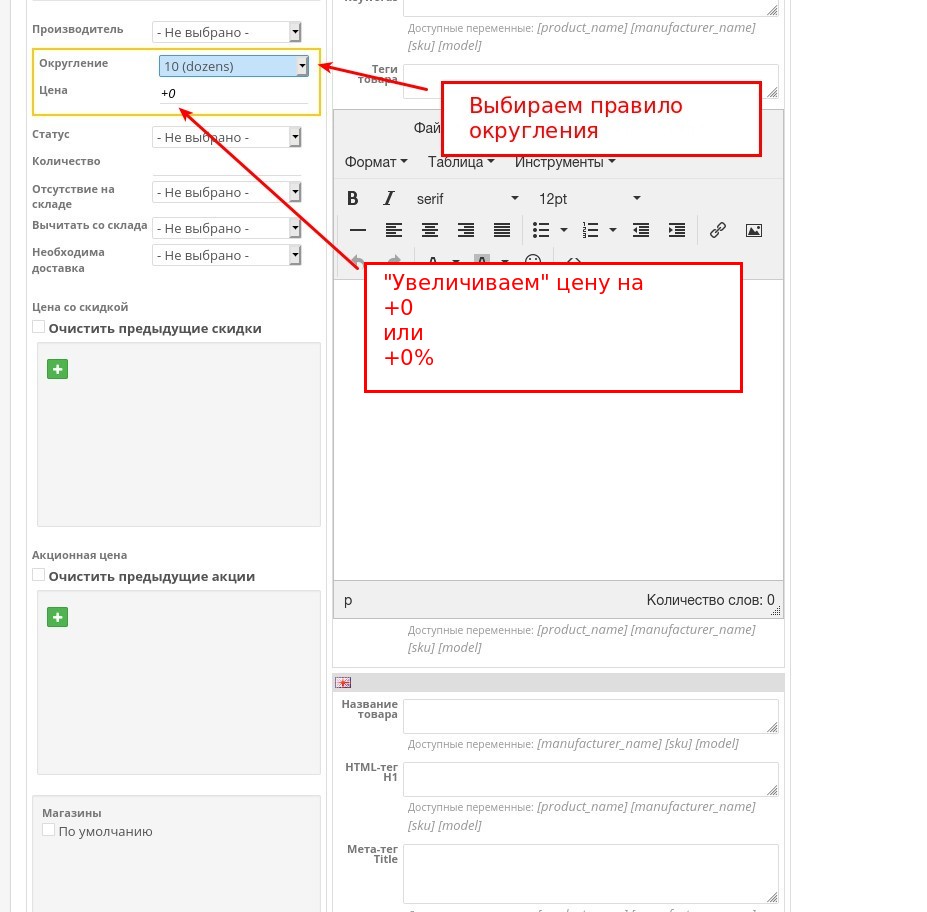927x912 pixels.
Task: Increase indent in the text editor
Action: [x=677, y=230]
